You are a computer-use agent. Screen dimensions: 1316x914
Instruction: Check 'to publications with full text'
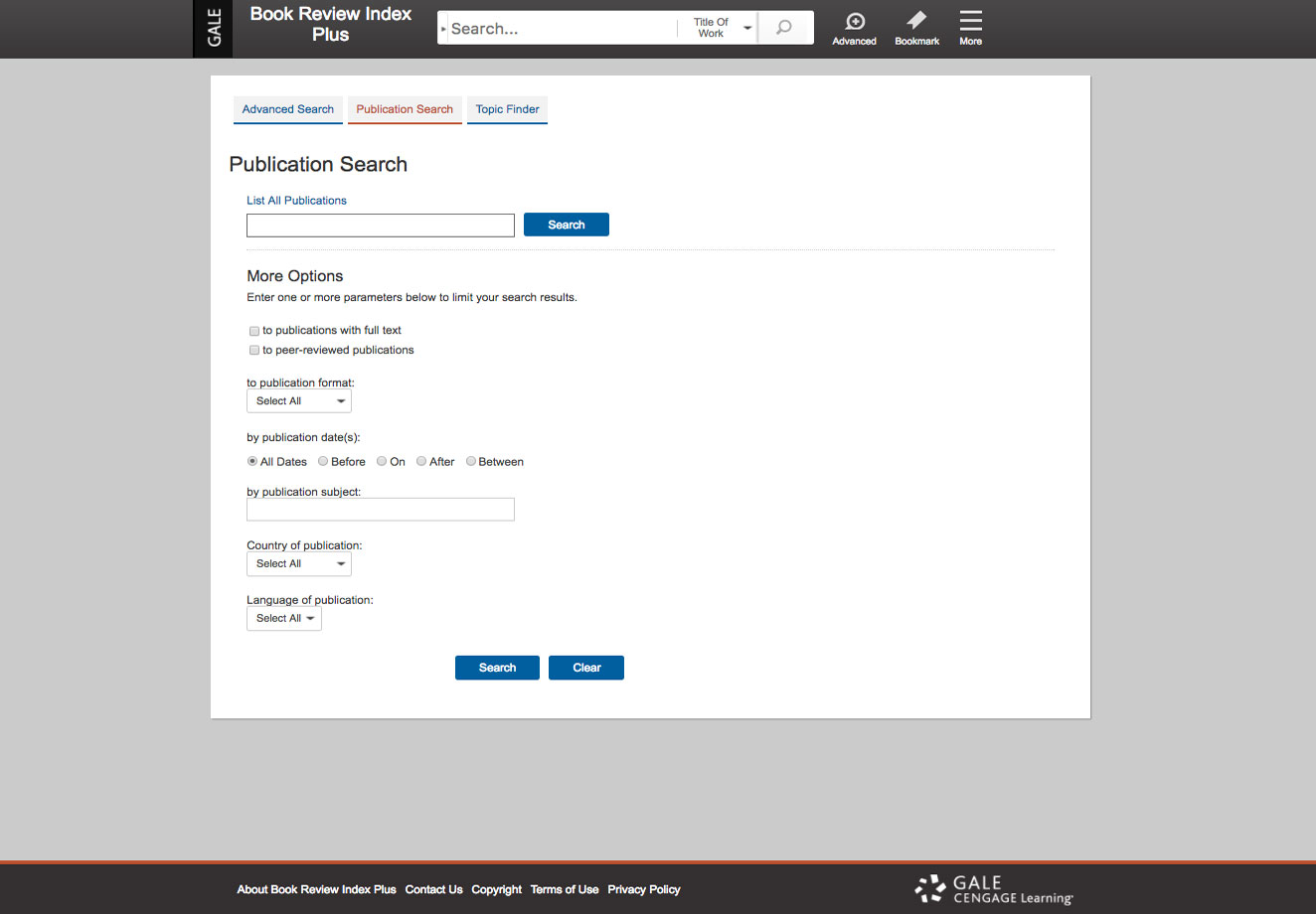pos(254,331)
